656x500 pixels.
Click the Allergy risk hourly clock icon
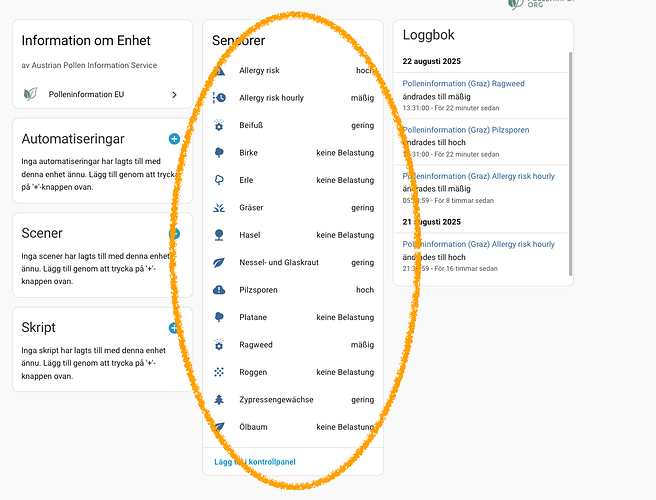click(x=220, y=98)
